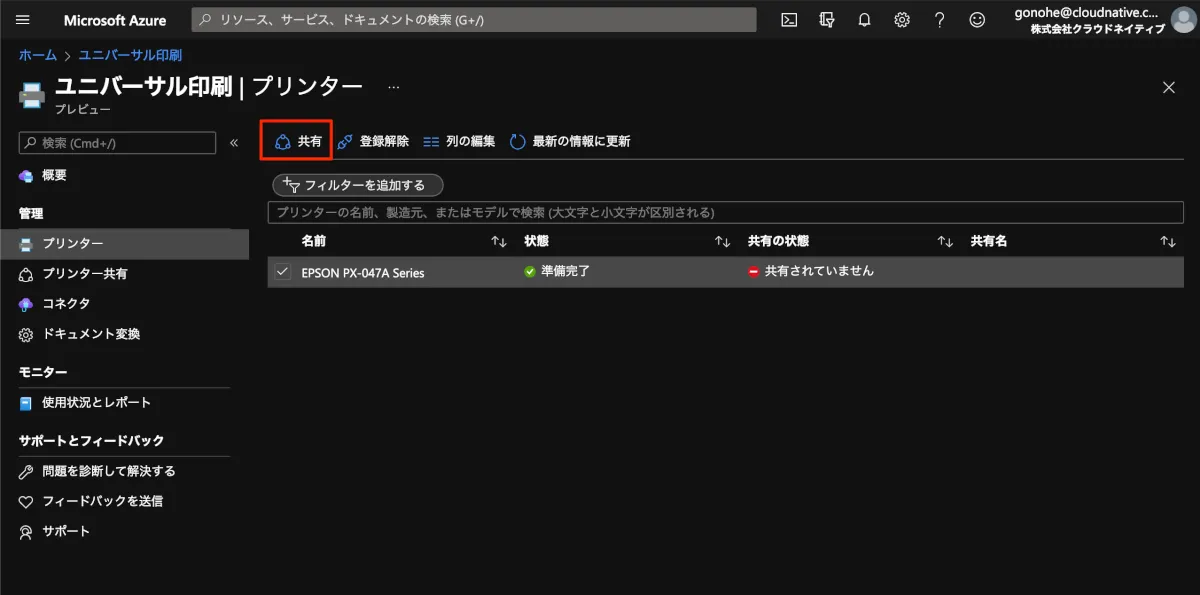This screenshot has width=1200, height=595.
Task: Open Cloud Shell from the top bar
Action: coord(789,20)
